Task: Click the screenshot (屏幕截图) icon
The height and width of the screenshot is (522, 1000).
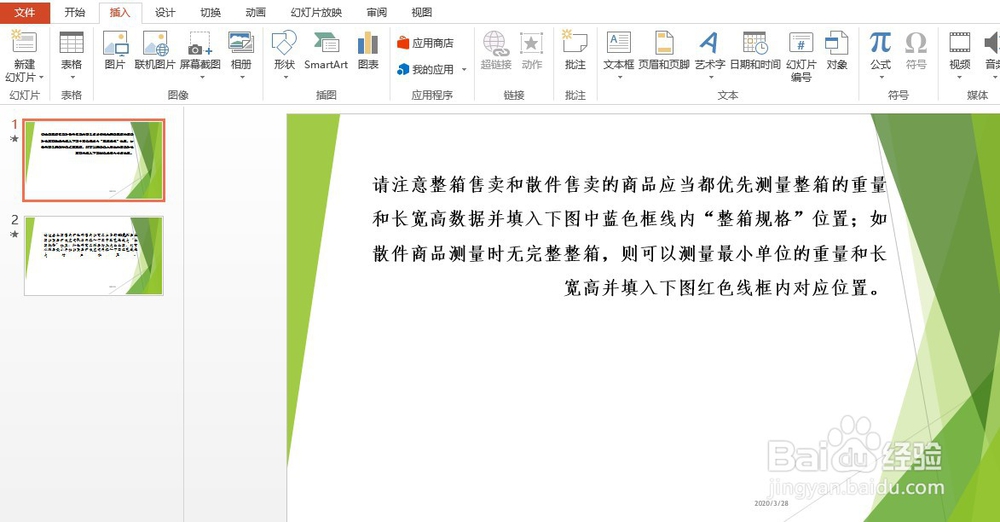Action: 200,43
